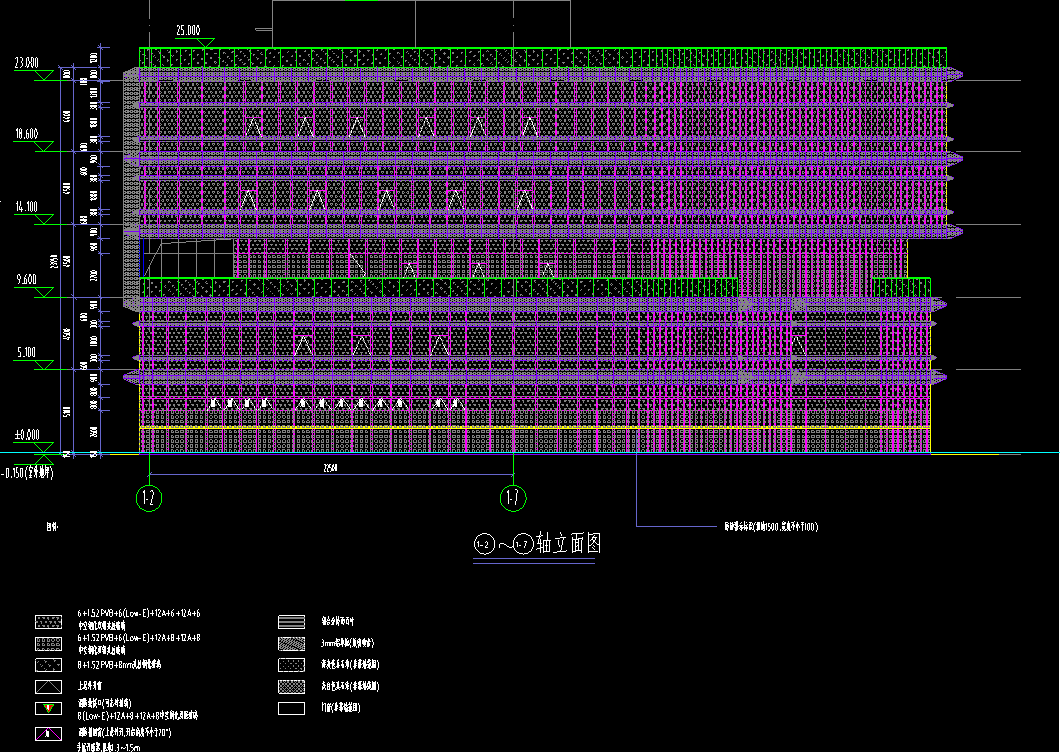Click the upward-opening window legend symbol

click(x=48, y=687)
